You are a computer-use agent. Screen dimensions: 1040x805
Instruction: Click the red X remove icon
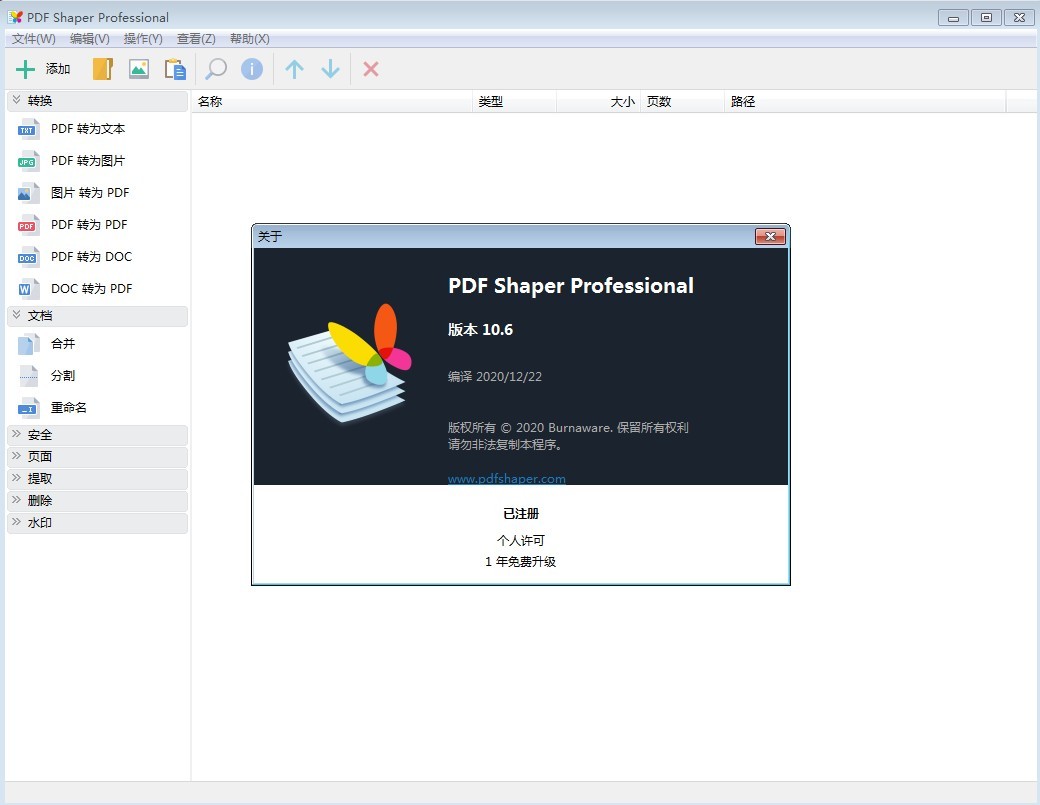pos(371,69)
